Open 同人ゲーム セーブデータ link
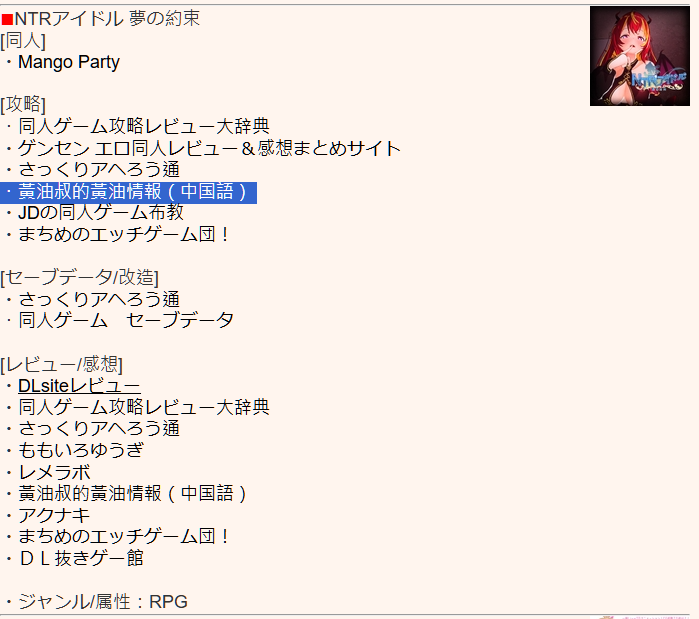699x619 pixels. pyautogui.click(x=126, y=320)
